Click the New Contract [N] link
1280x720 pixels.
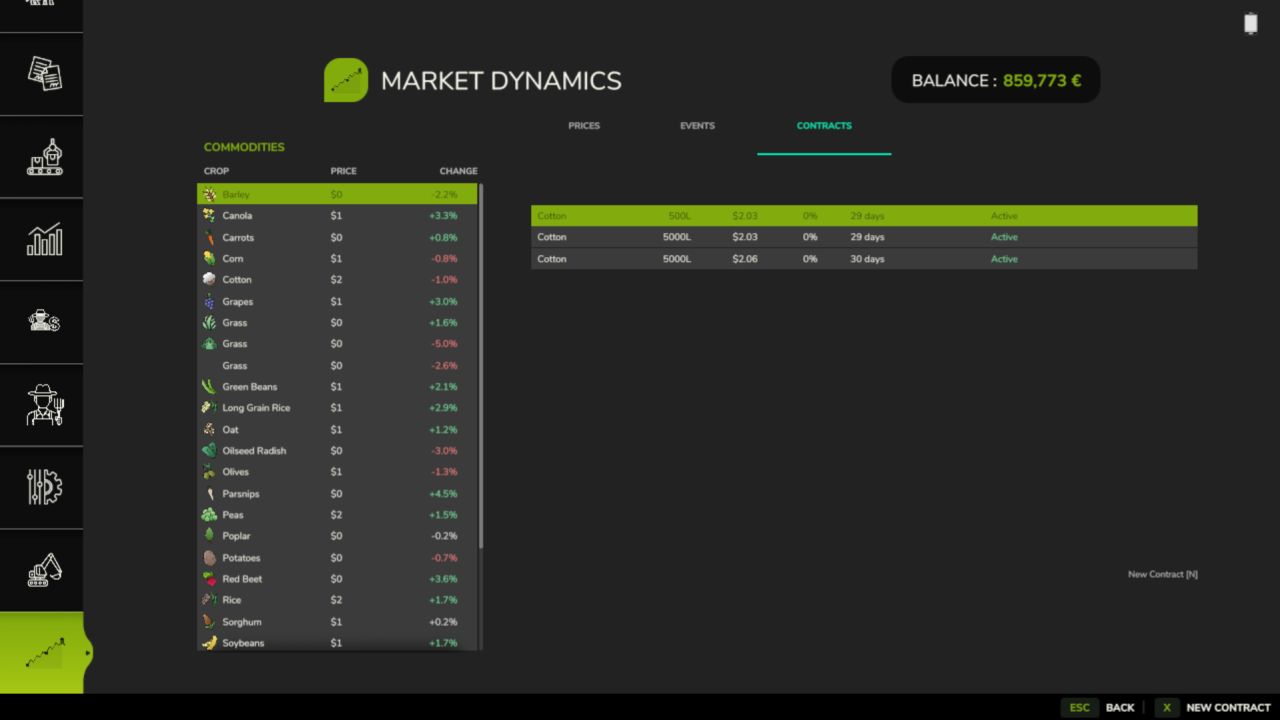tap(1162, 575)
